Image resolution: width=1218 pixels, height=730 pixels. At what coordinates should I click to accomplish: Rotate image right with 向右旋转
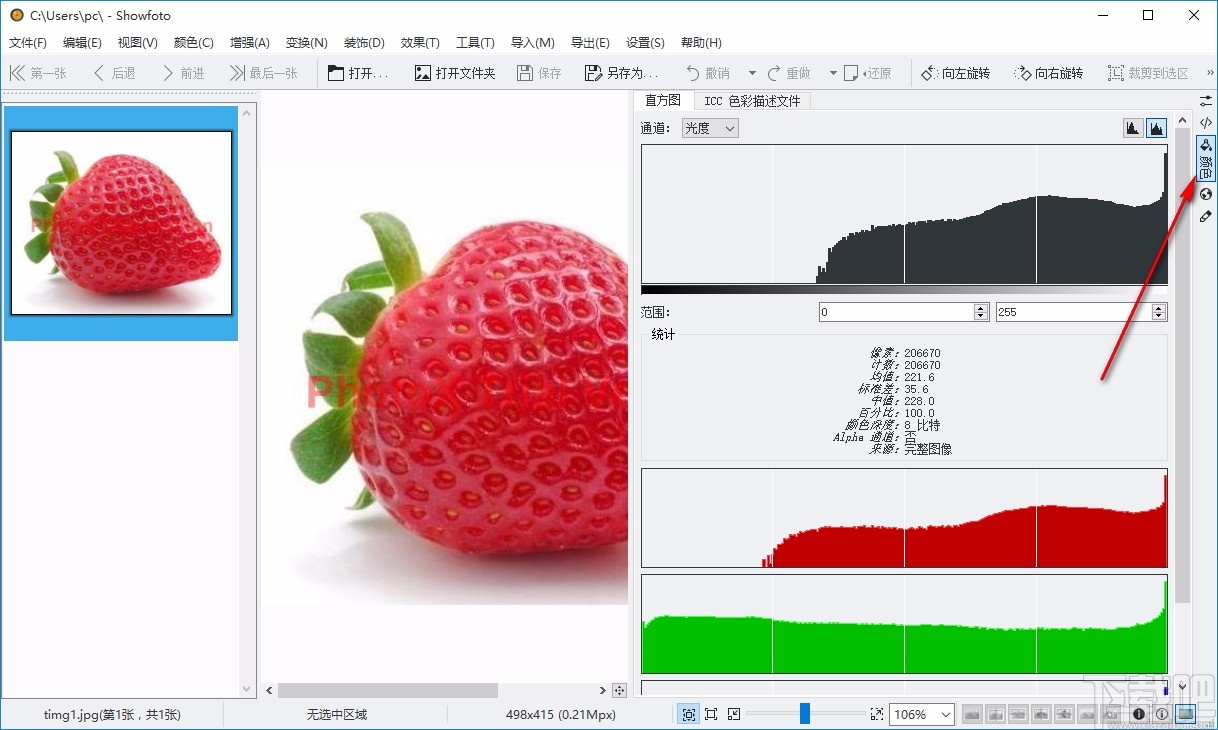click(1048, 73)
